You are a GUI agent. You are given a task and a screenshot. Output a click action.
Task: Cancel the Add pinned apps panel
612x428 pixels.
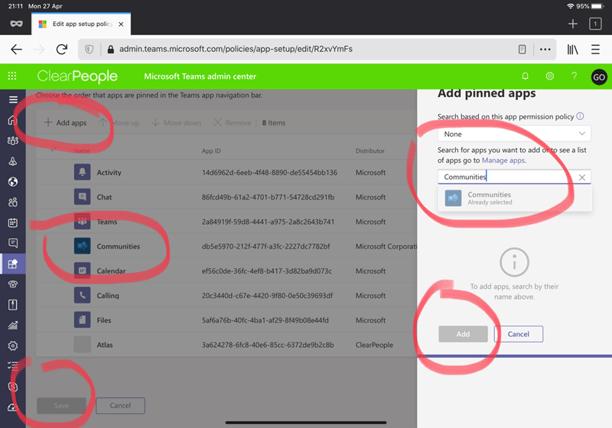(518, 334)
